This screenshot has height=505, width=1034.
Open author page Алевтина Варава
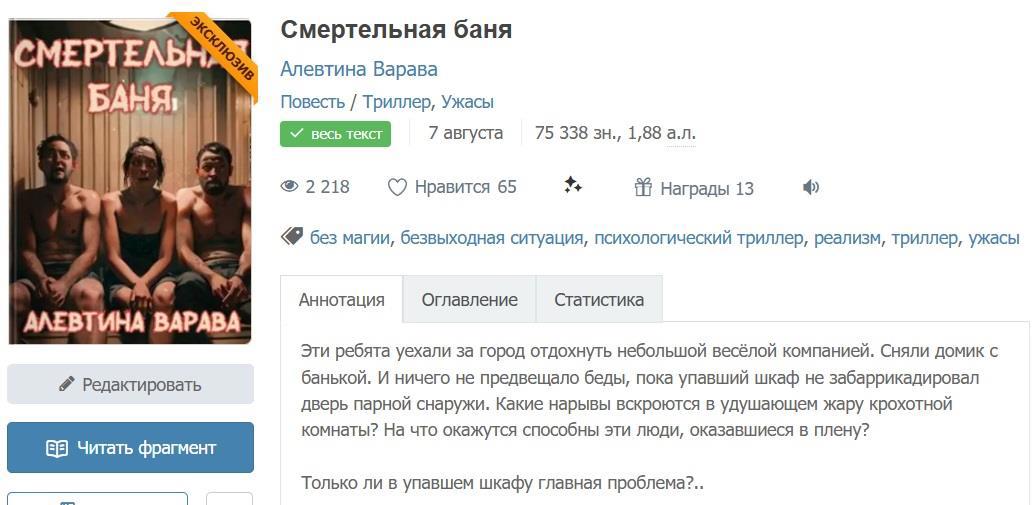(x=359, y=69)
